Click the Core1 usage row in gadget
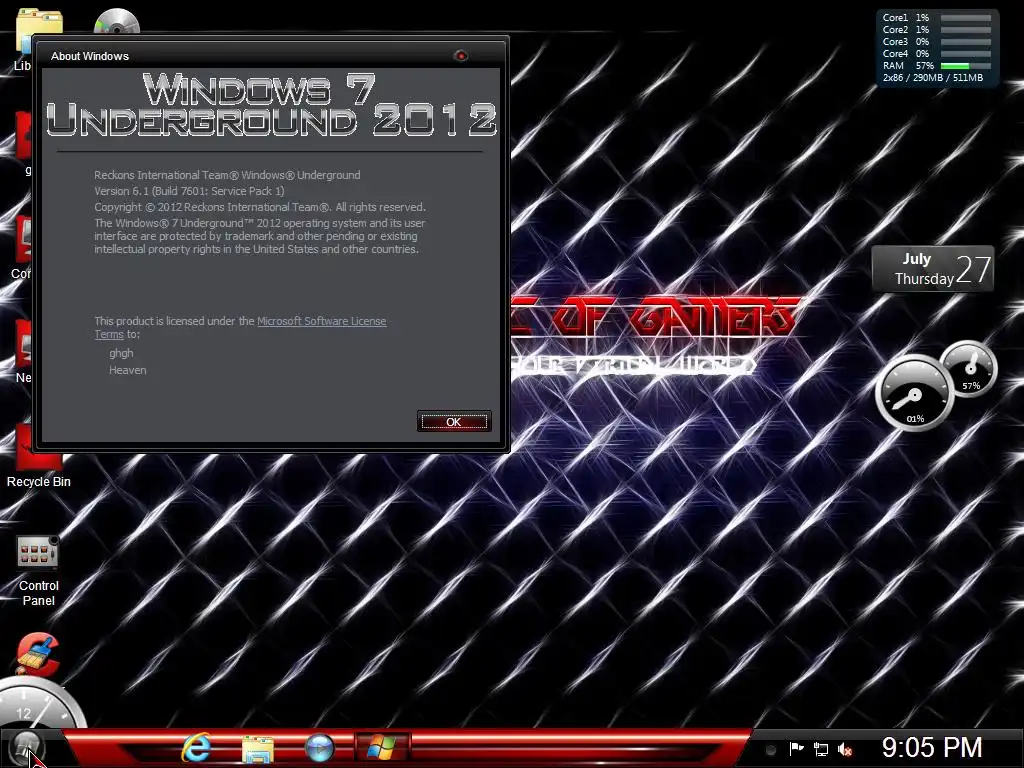 tap(936, 18)
